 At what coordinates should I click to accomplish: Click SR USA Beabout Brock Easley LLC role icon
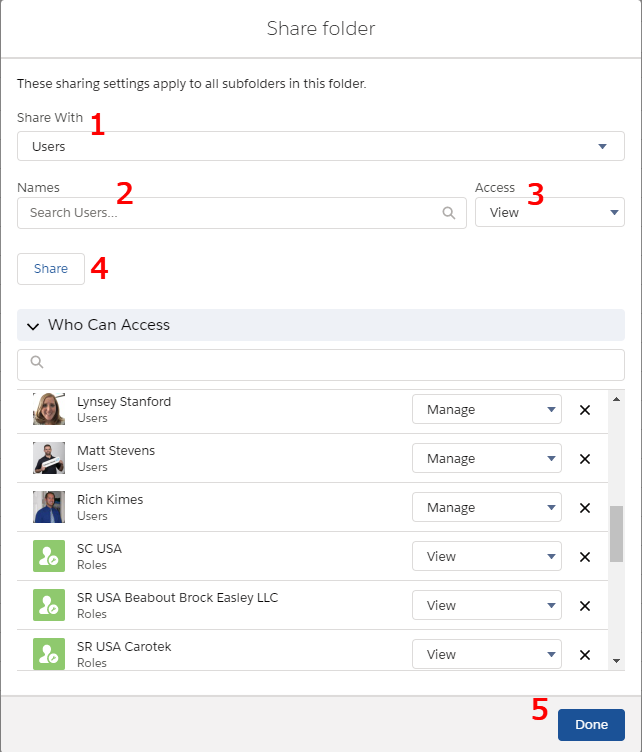point(49,605)
